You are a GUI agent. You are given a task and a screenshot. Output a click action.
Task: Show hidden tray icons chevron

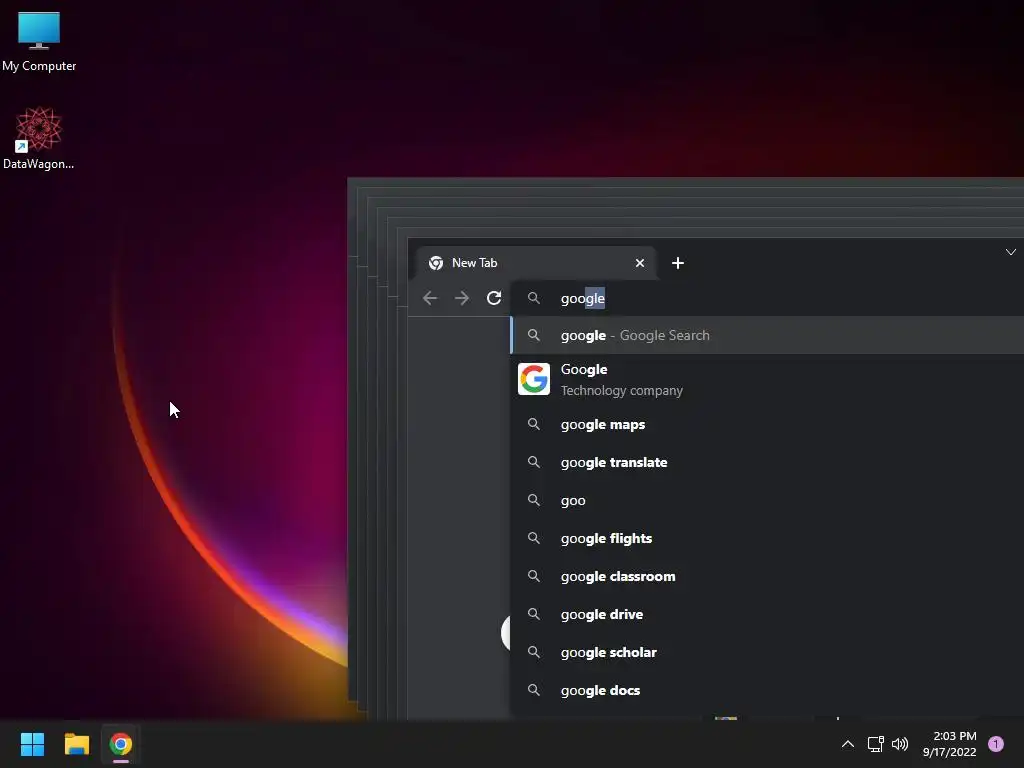click(x=848, y=744)
